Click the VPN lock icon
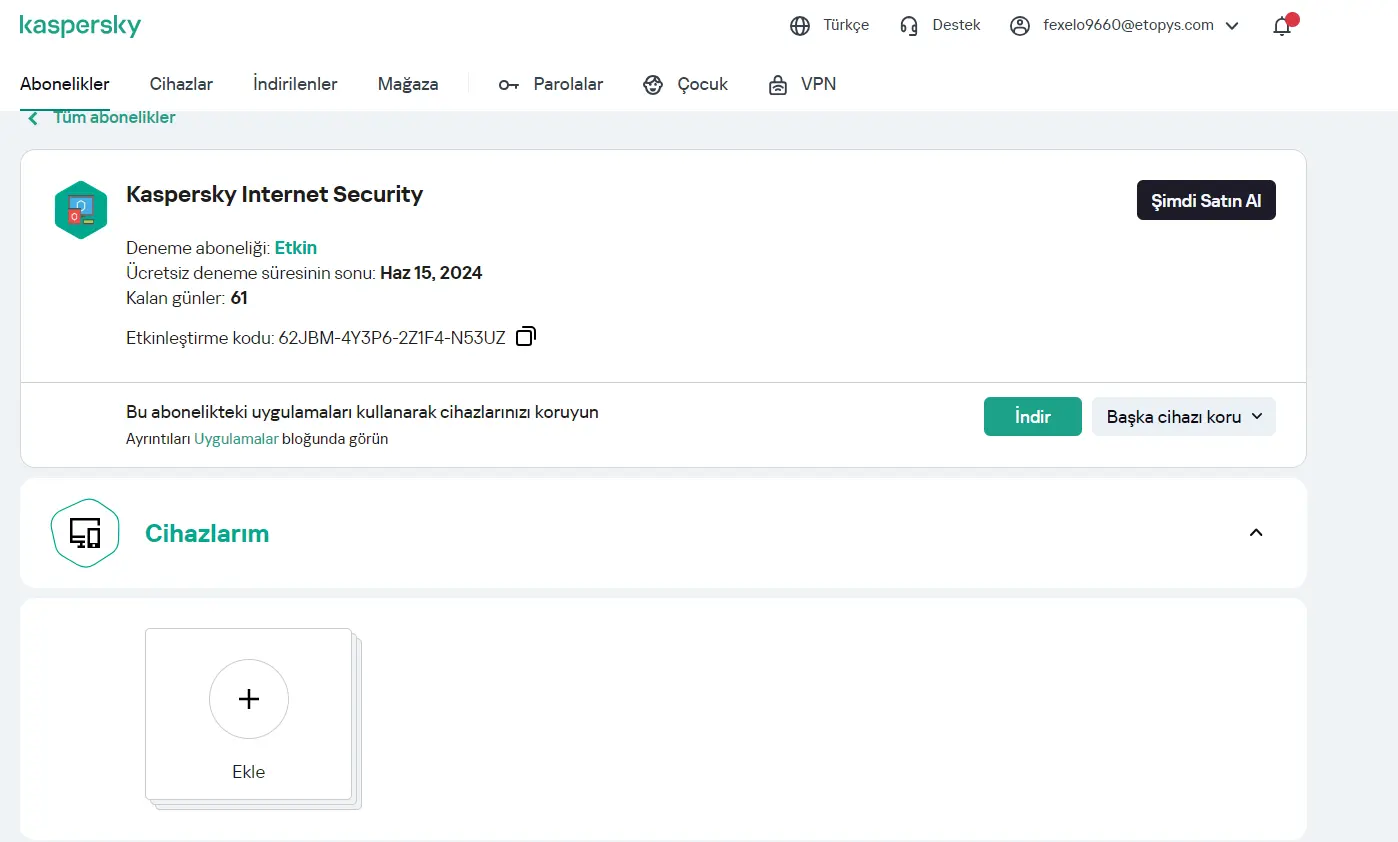 (778, 85)
